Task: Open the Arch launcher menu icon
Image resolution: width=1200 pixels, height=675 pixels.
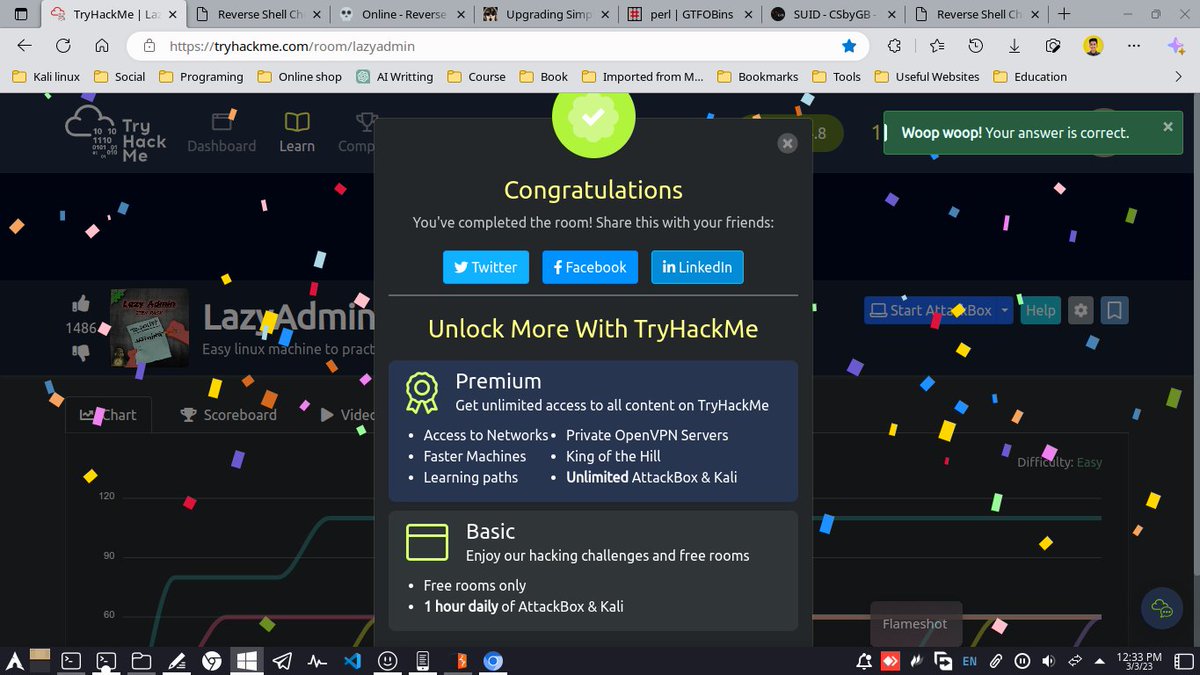Action: pos(14,661)
